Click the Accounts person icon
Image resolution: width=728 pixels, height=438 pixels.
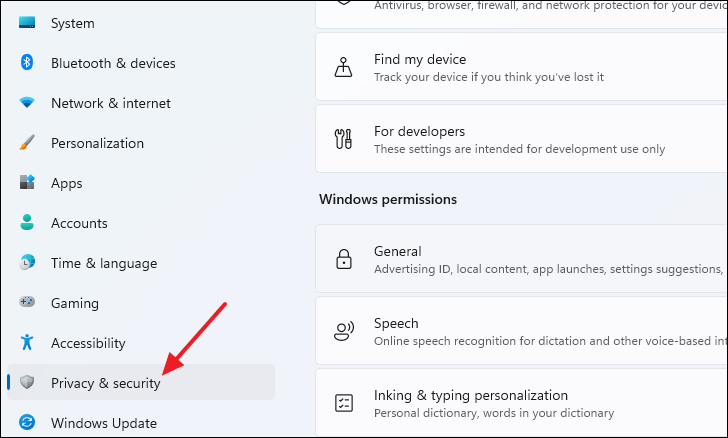[x=27, y=223]
